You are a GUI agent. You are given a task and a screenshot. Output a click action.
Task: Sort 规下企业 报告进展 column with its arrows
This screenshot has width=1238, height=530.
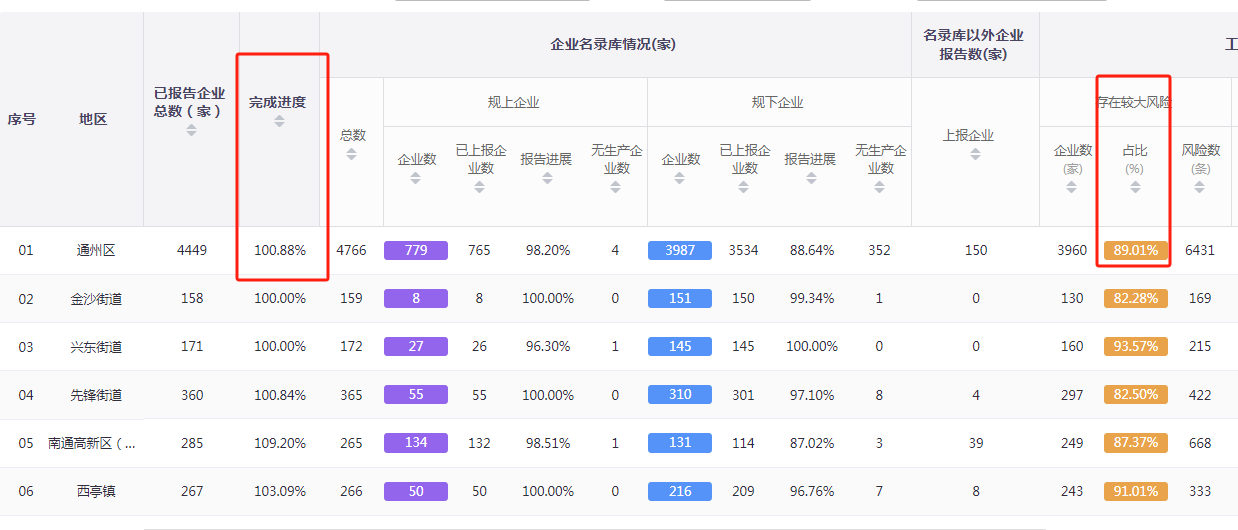coord(811,178)
